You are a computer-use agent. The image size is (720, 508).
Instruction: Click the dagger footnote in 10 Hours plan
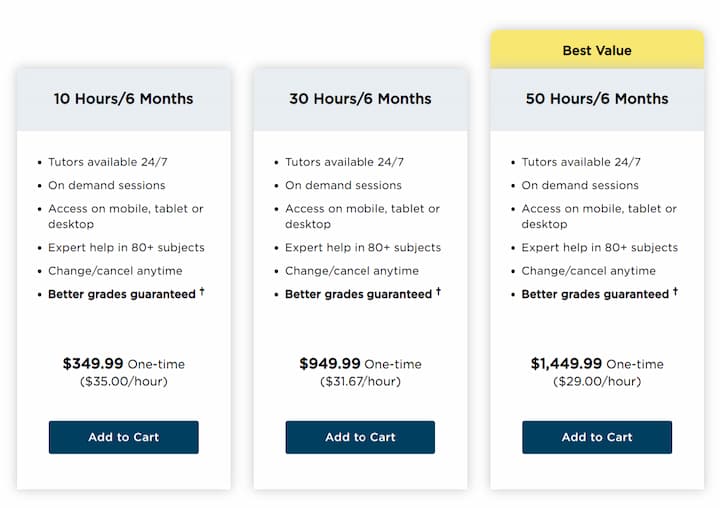[202, 291]
